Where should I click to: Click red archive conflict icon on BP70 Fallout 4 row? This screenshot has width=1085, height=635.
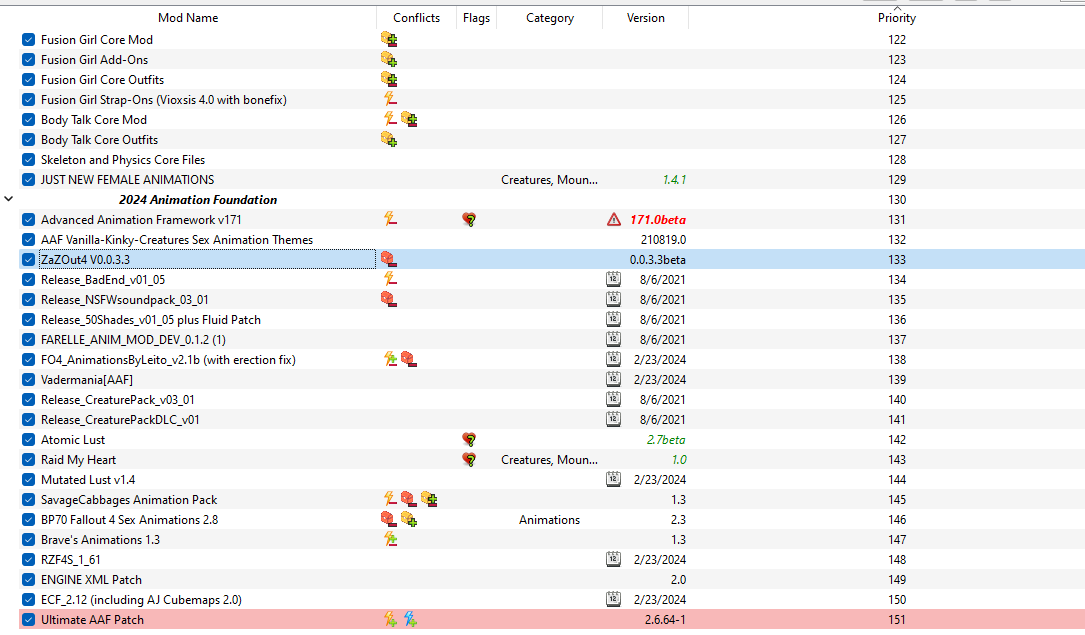pyautogui.click(x=389, y=519)
